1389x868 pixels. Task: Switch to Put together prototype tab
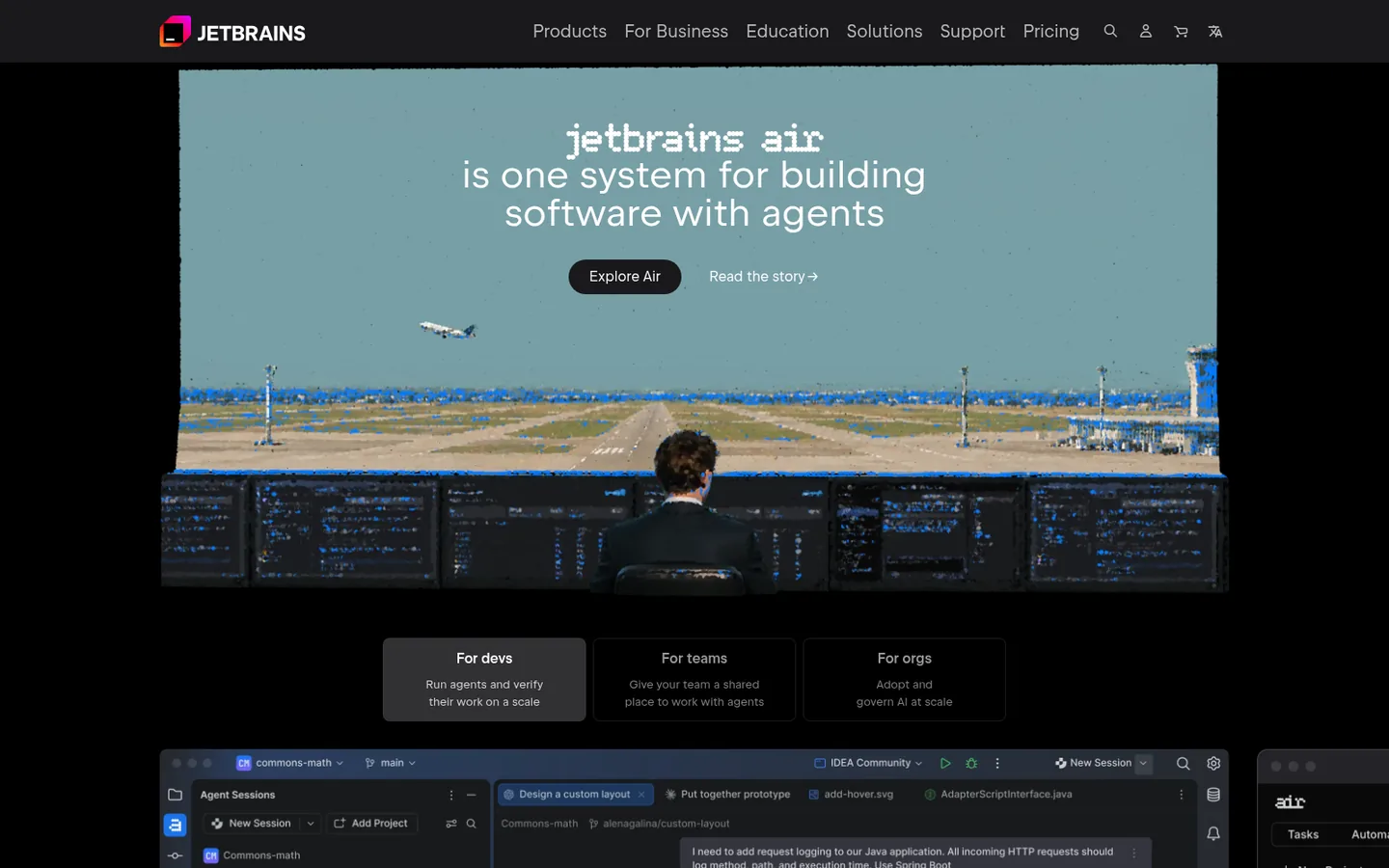[727, 795]
